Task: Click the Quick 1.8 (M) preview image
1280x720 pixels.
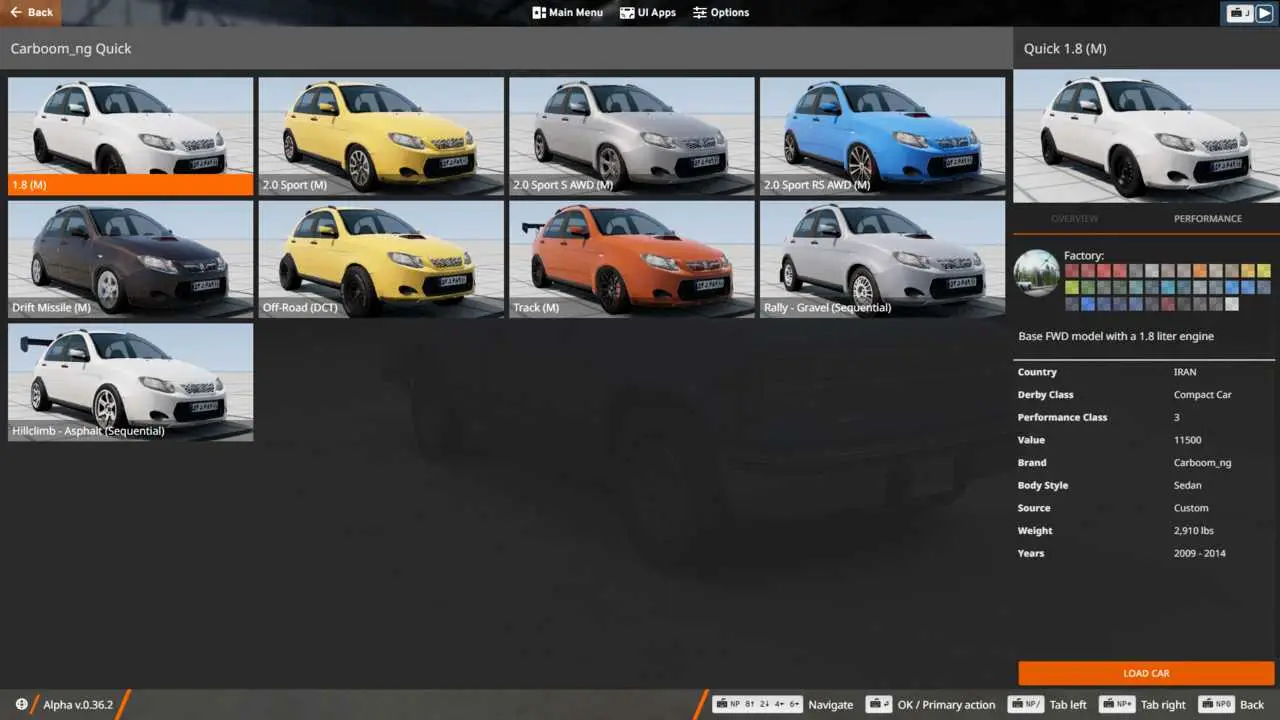Action: [x=1146, y=136]
